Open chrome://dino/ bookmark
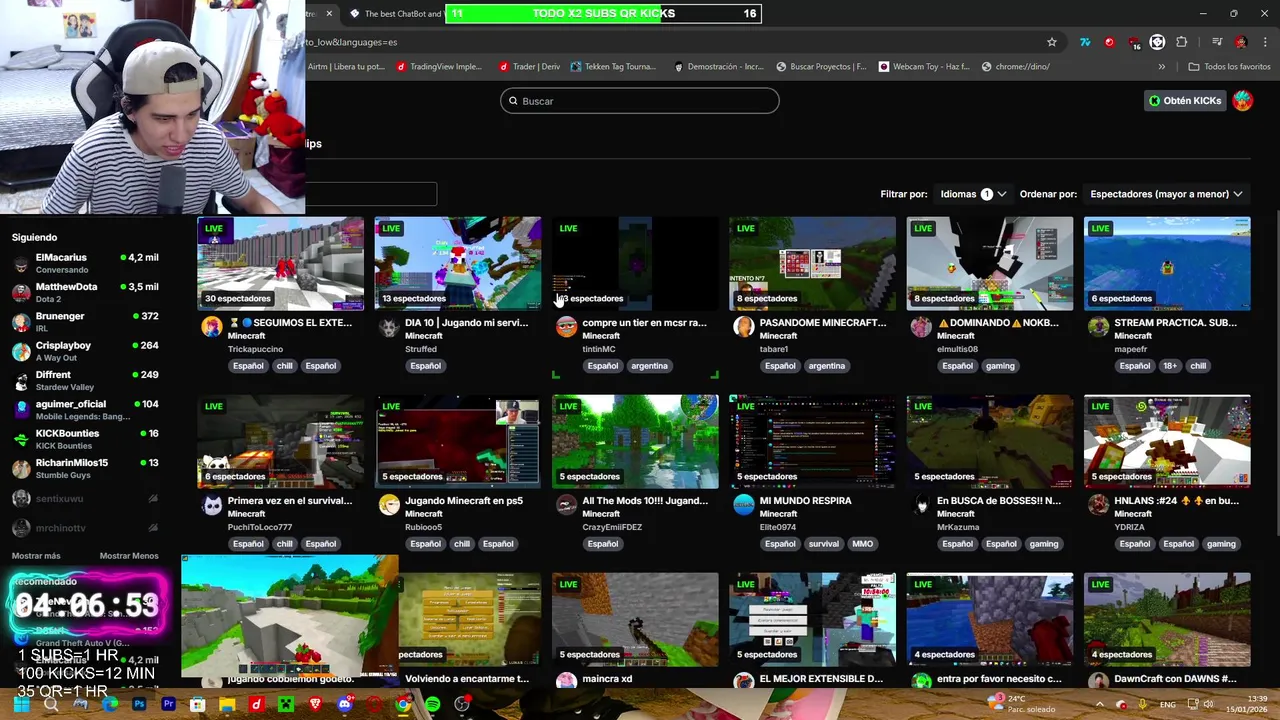This screenshot has width=1280, height=720. [x=1015, y=67]
